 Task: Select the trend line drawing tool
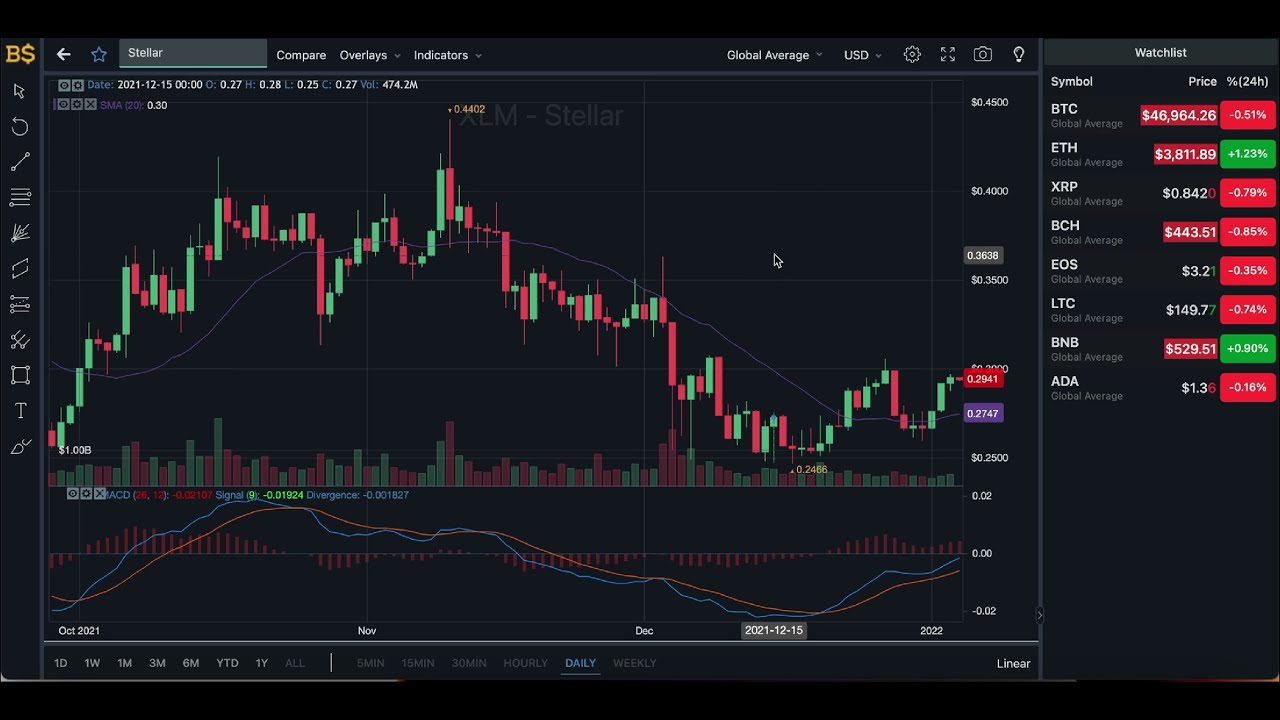point(19,162)
